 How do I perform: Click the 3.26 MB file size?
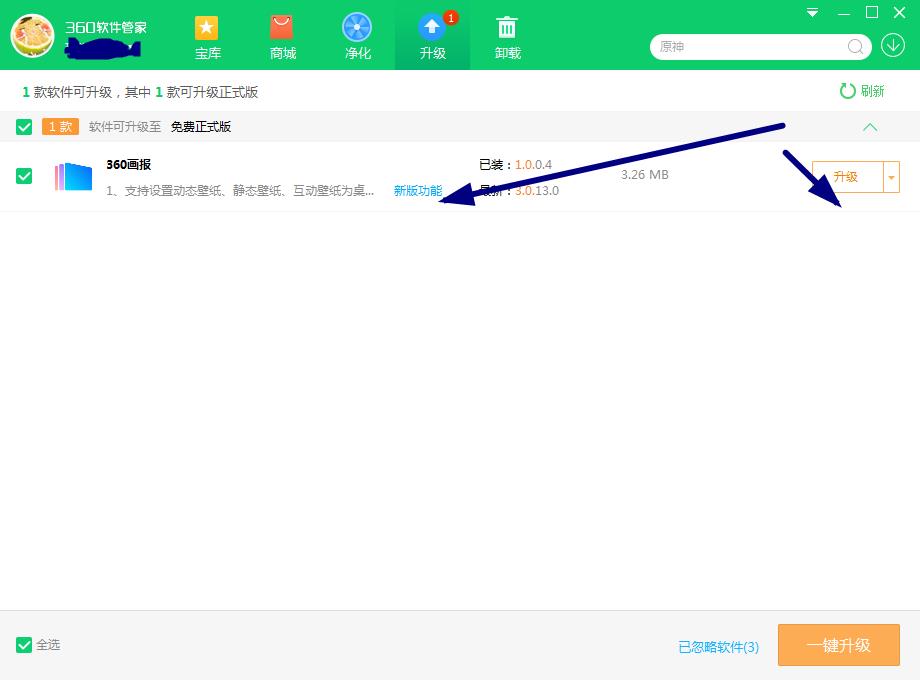pos(644,175)
